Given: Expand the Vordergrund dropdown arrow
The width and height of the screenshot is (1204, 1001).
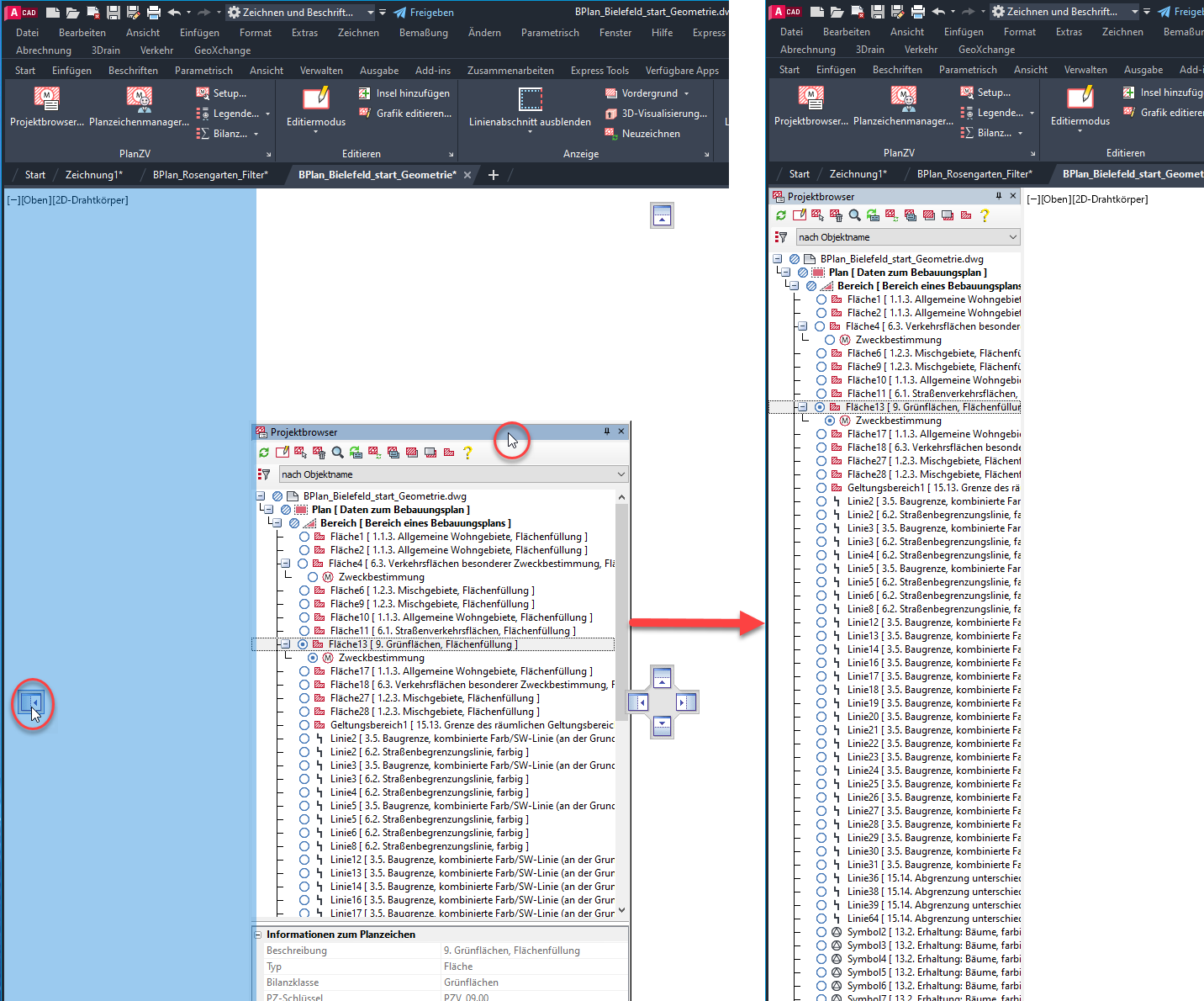Looking at the screenshot, I should coord(687,93).
